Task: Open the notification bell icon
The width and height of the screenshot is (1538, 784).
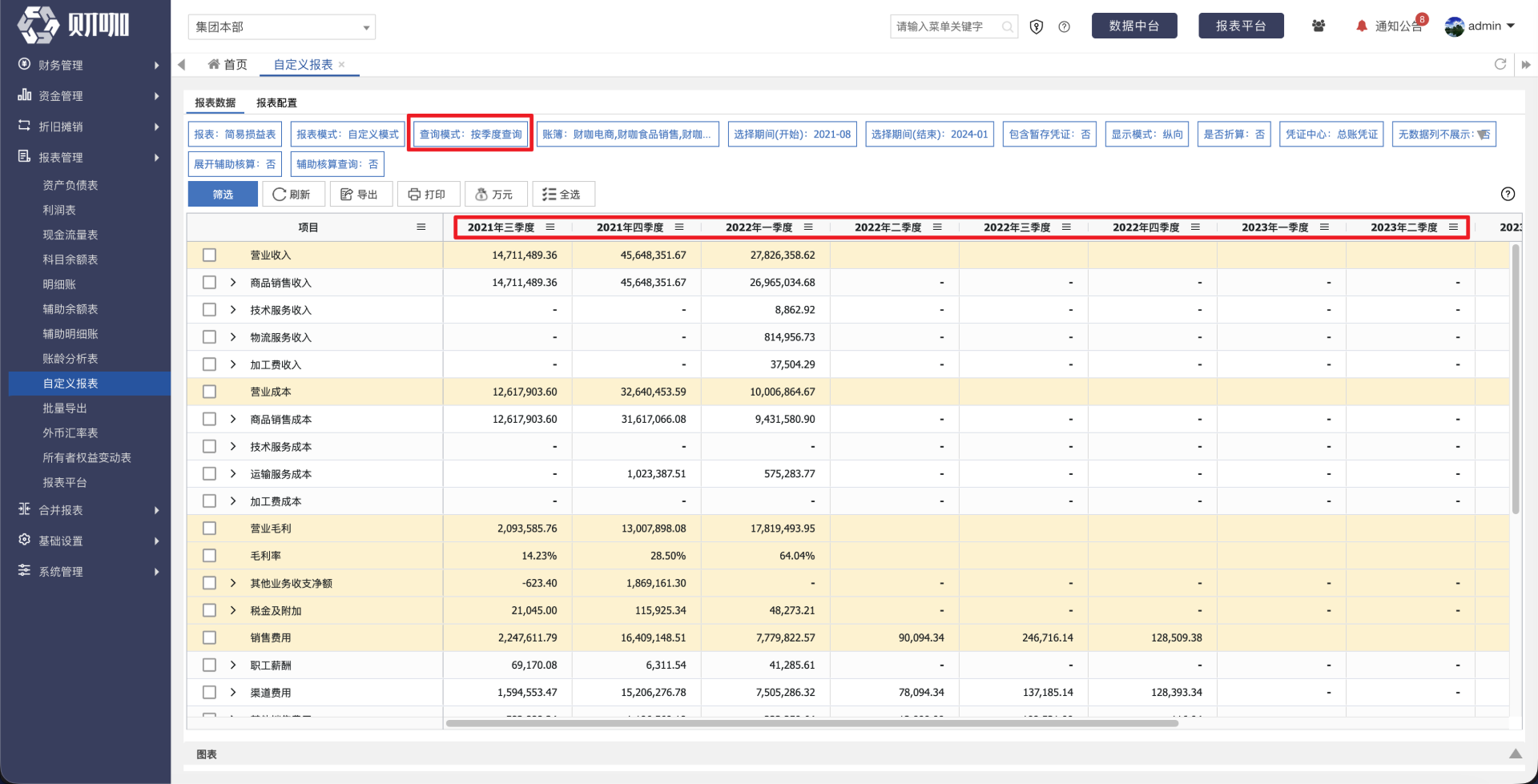Action: point(1361,26)
